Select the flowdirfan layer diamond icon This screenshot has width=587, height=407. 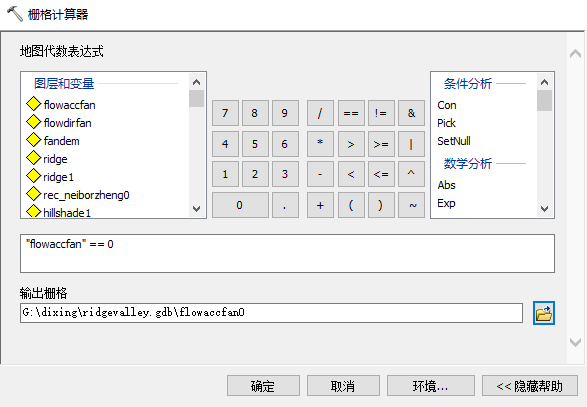click(34, 122)
